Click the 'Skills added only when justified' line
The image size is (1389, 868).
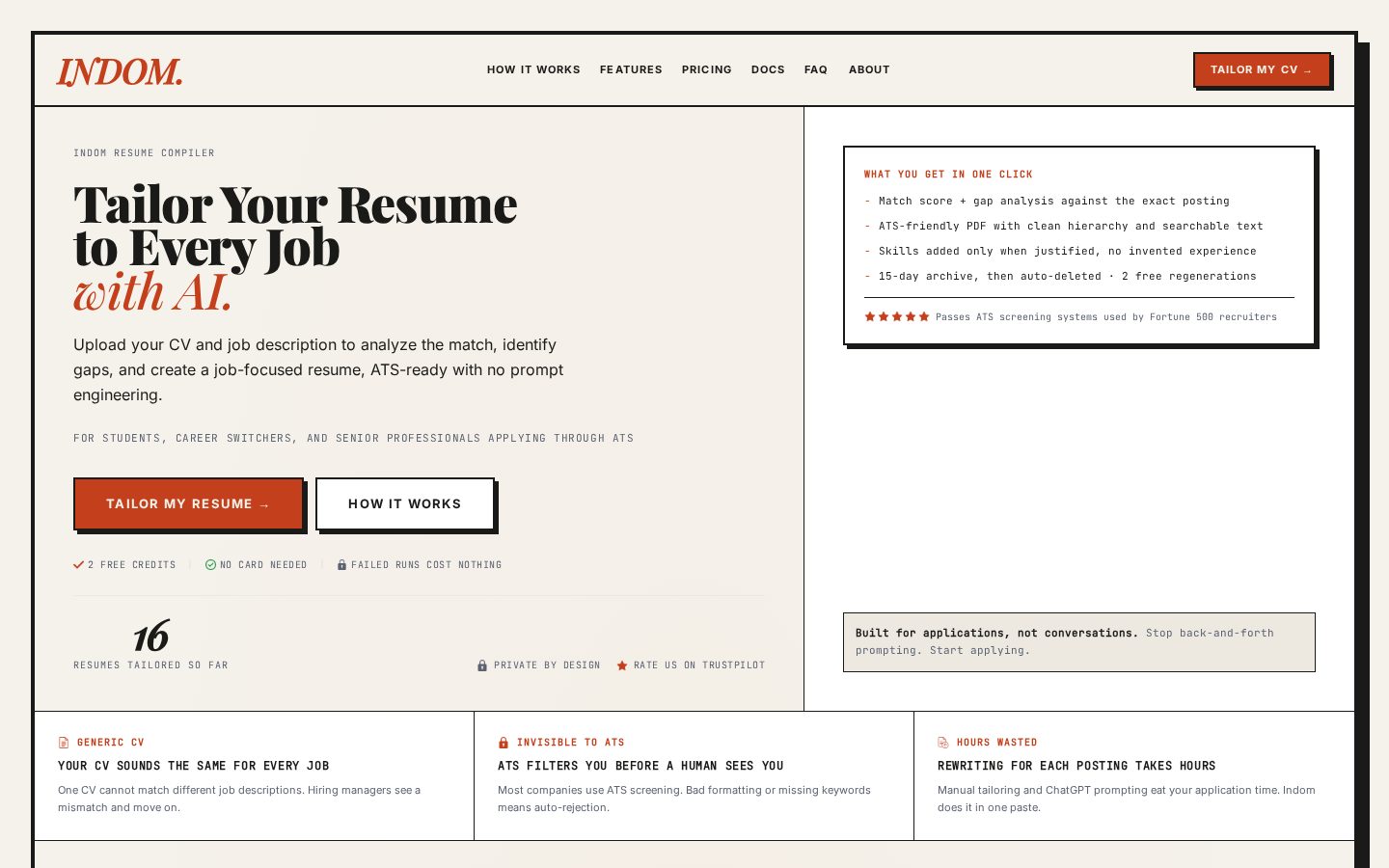pos(1068,251)
